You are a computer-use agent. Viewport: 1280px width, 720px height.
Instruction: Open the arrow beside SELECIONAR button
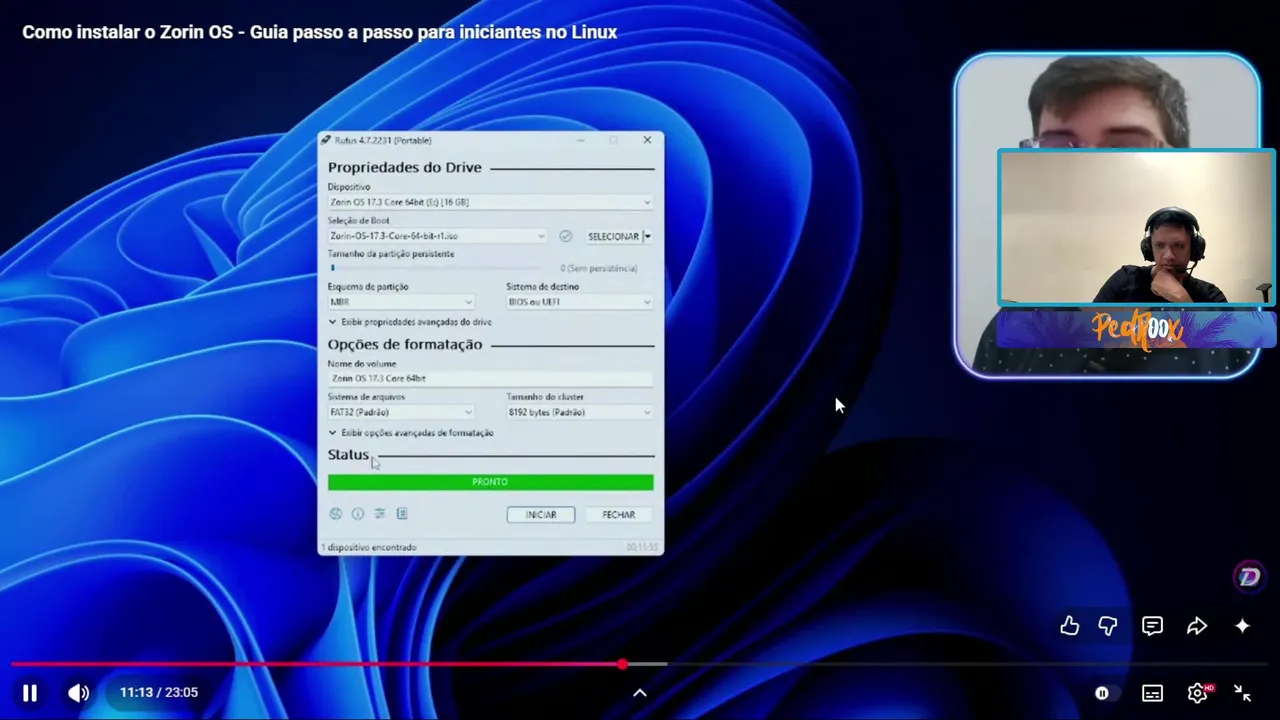click(x=648, y=236)
